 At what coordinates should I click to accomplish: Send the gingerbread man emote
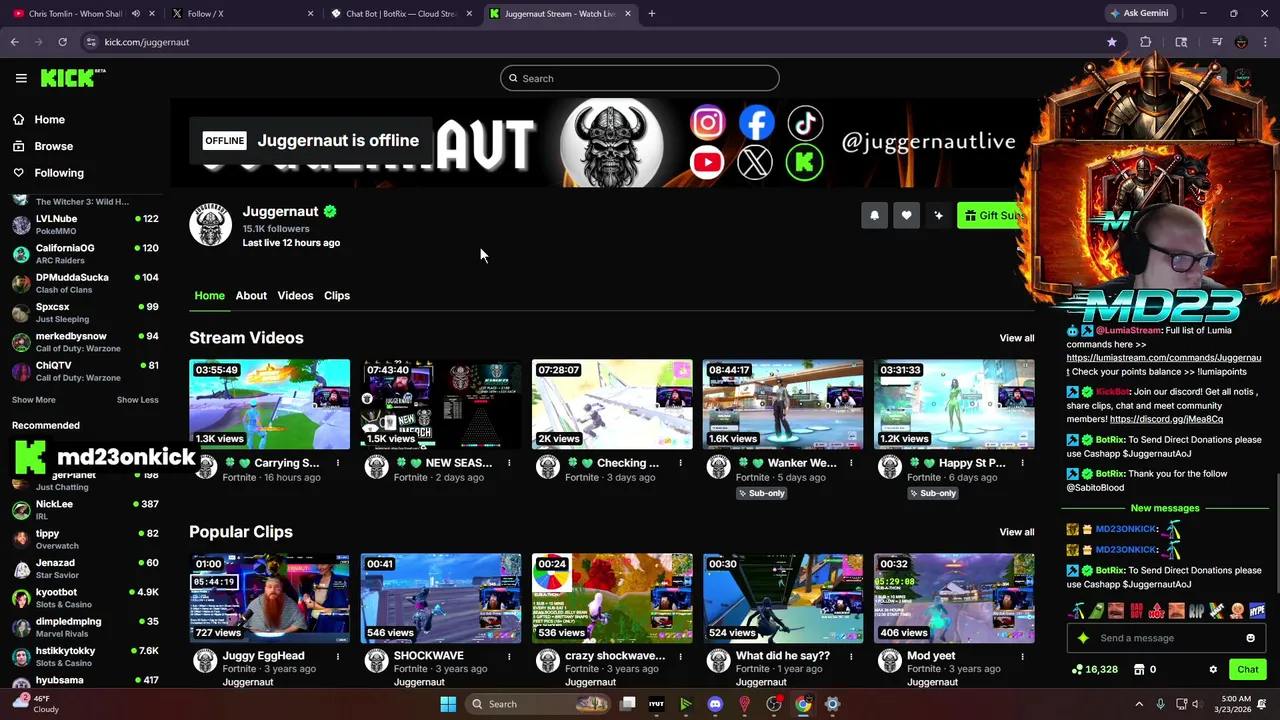[x=1237, y=610]
